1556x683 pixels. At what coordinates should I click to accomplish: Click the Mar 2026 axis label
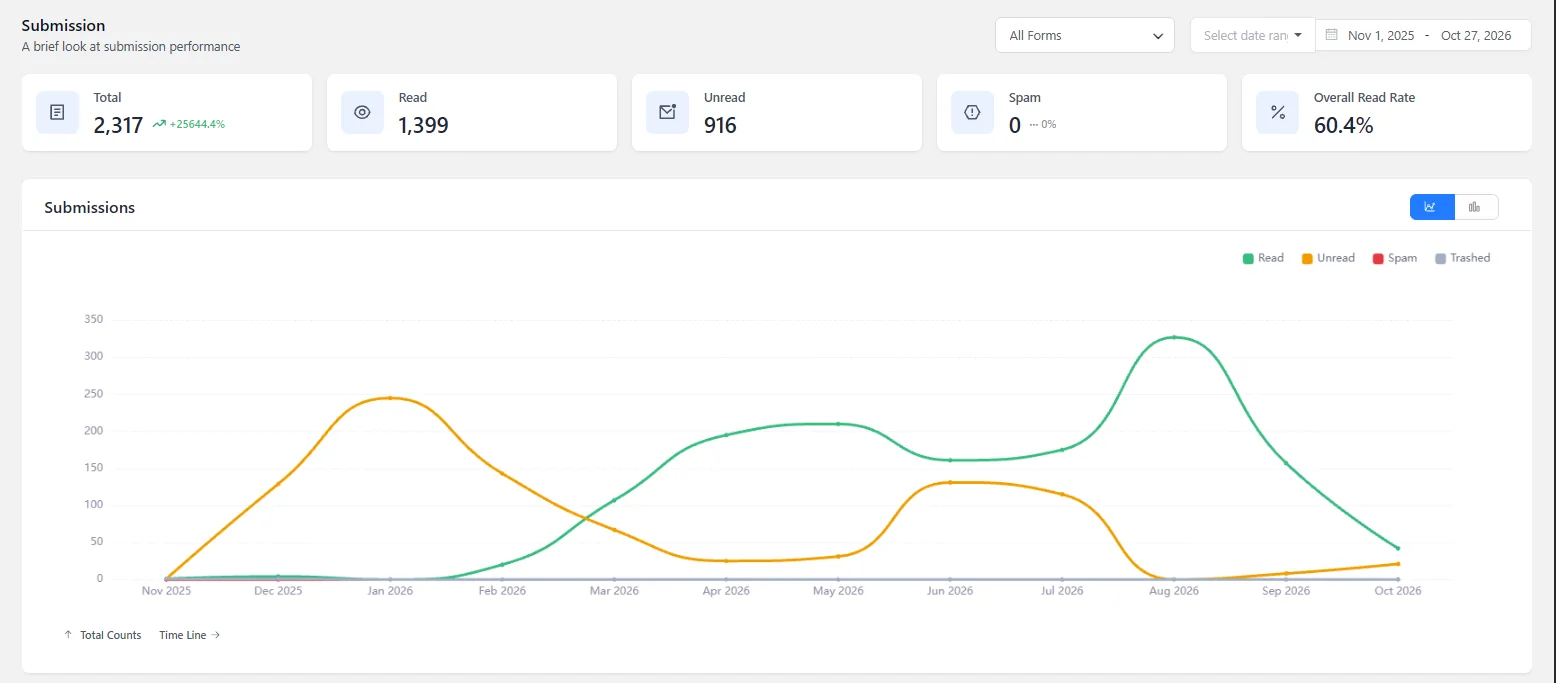click(614, 591)
